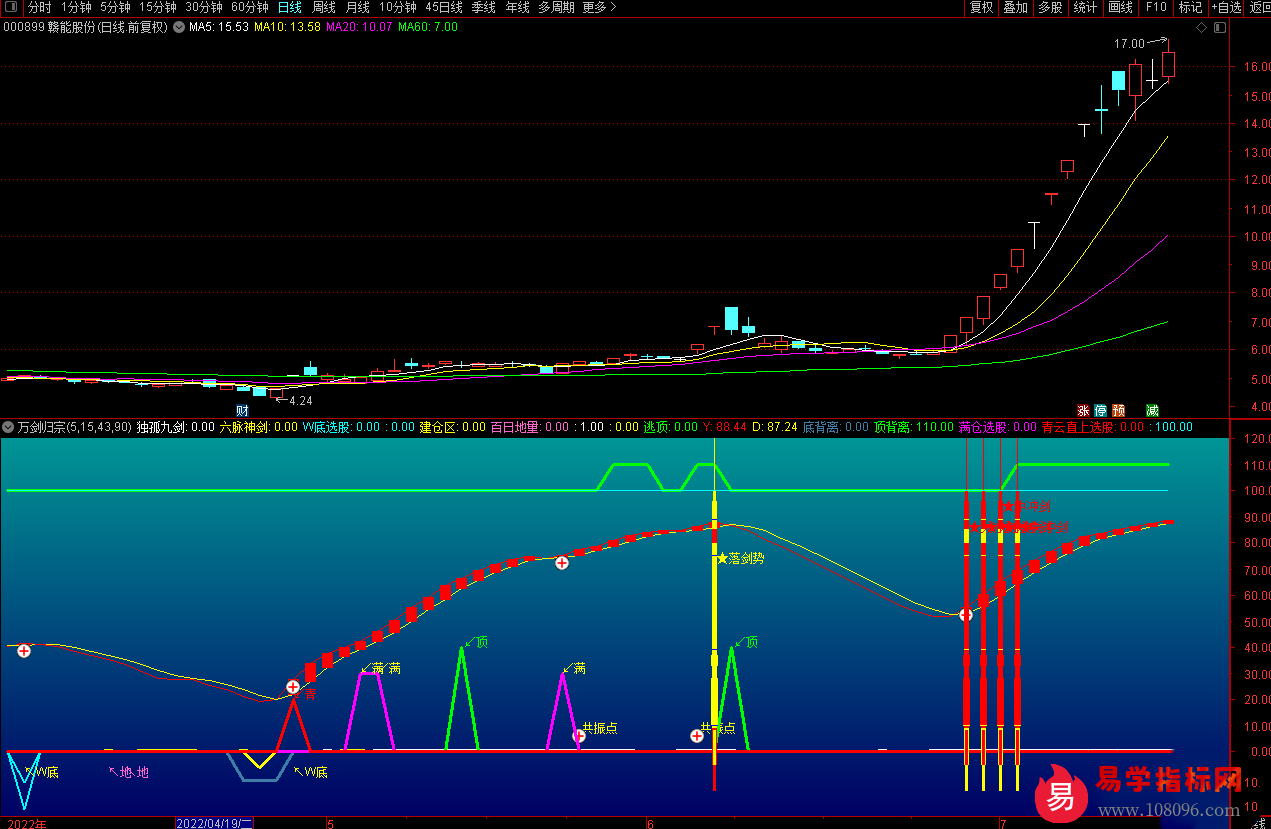Click the MA5: 15.53 label

pos(219,27)
